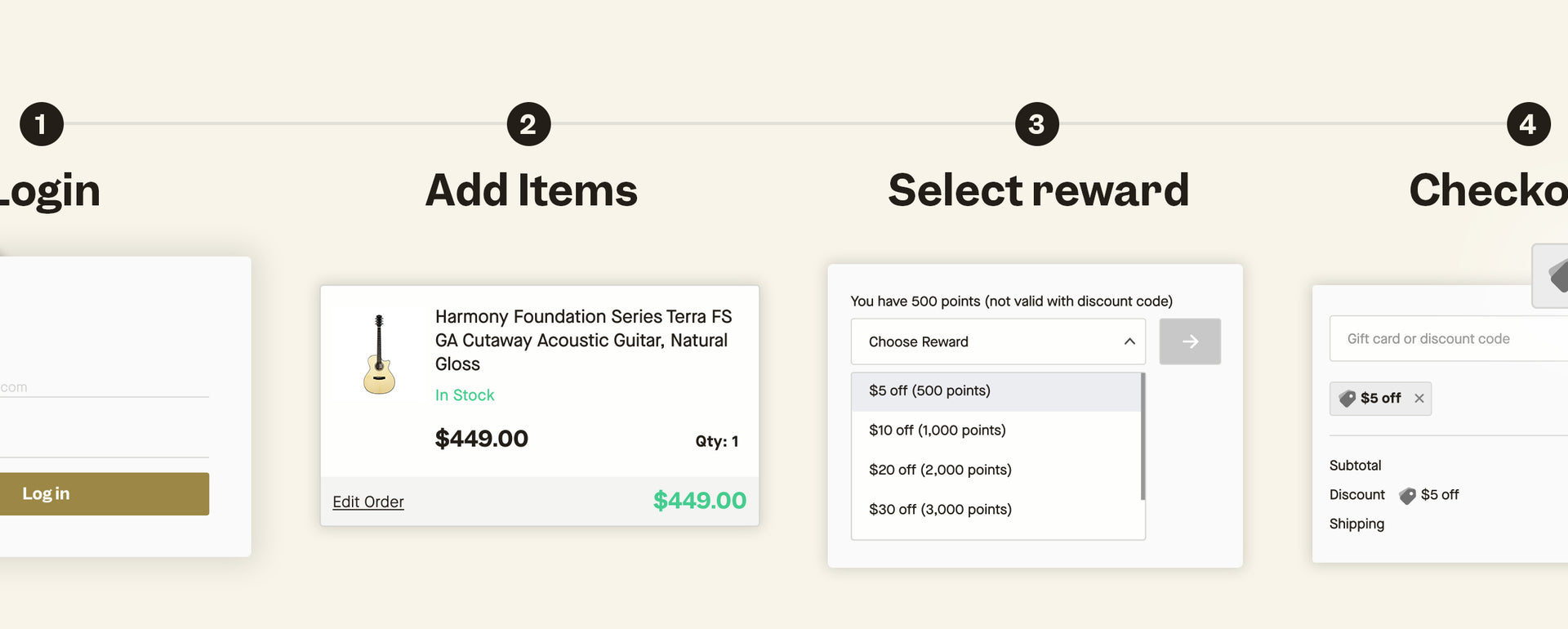Click the Harmony Foundation guitar product title

click(583, 340)
